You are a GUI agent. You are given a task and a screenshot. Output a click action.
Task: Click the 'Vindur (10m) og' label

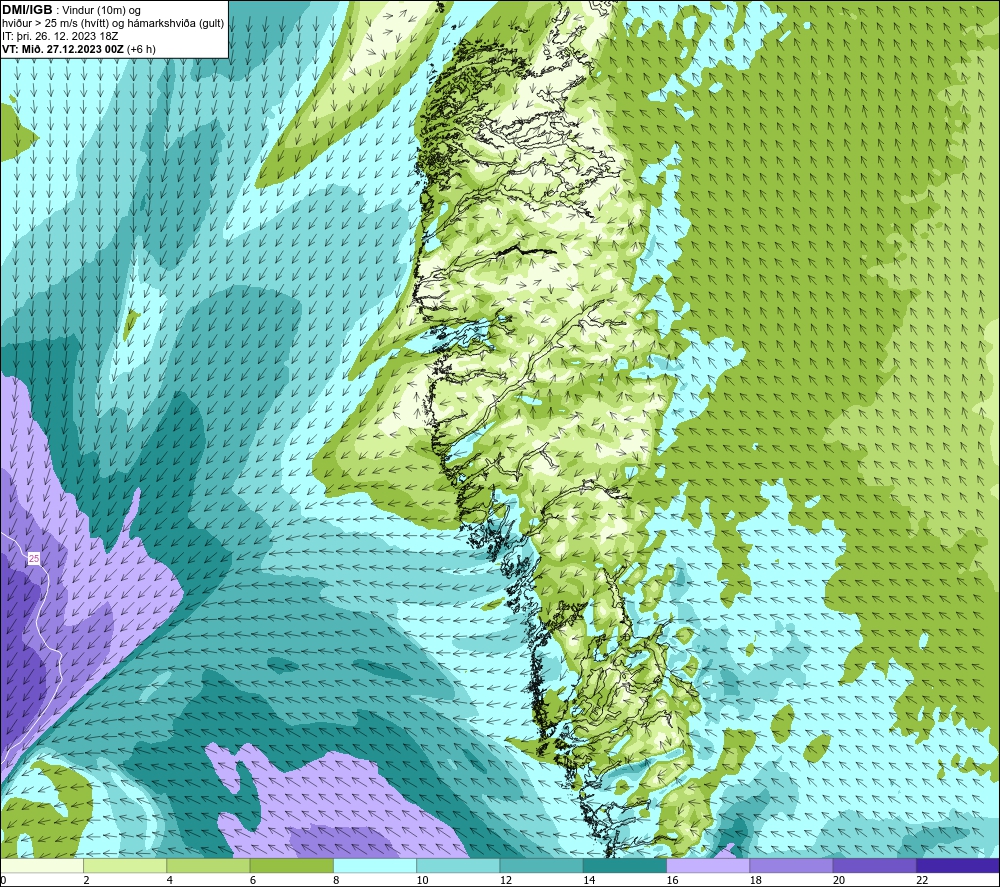(x=102, y=11)
